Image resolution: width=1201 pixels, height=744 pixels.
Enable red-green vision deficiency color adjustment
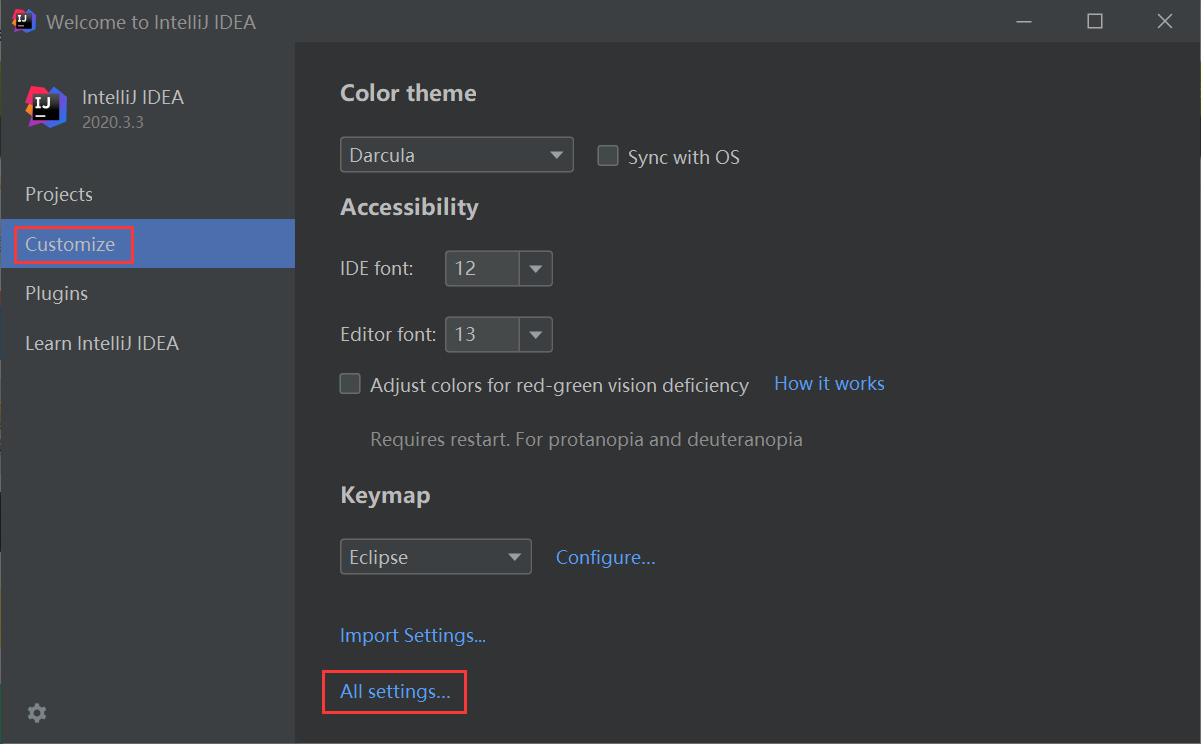click(x=350, y=384)
